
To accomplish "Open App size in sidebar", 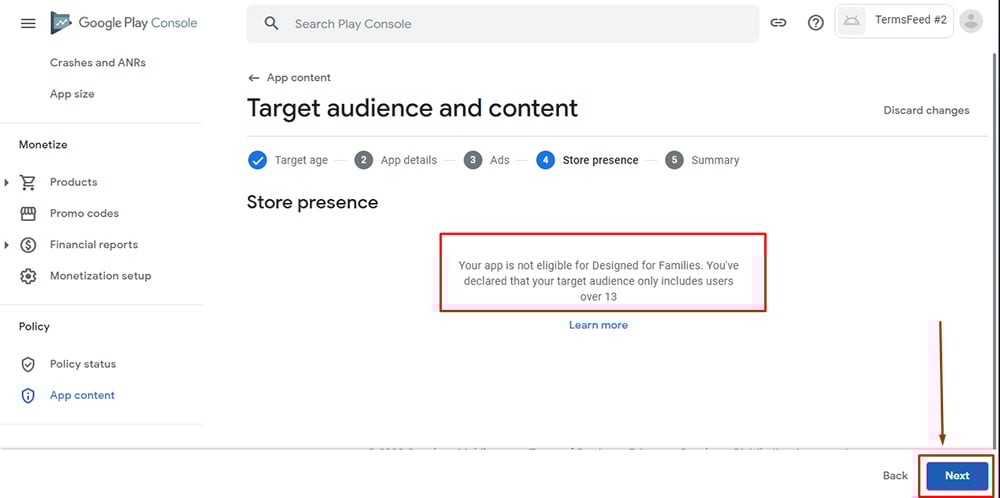I will click(72, 94).
